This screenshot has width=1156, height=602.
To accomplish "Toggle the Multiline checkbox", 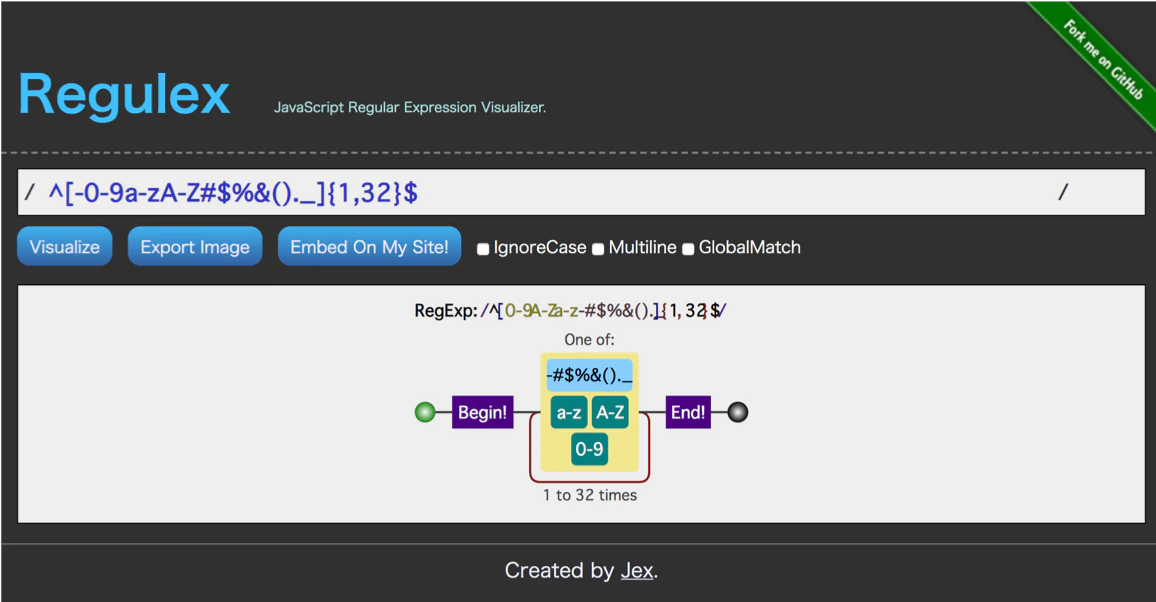I will (x=598, y=249).
